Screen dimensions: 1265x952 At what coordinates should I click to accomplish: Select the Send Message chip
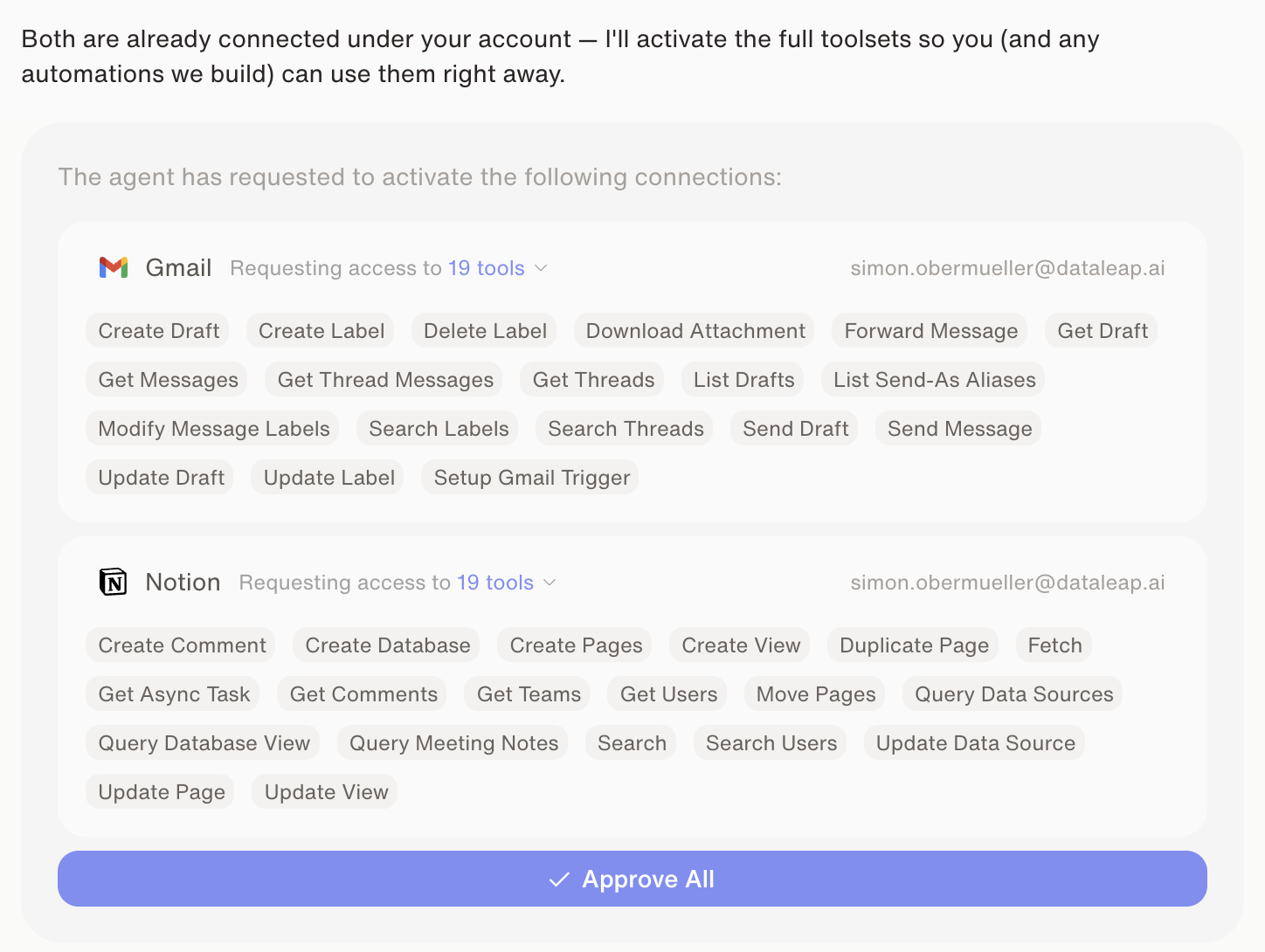[959, 429]
